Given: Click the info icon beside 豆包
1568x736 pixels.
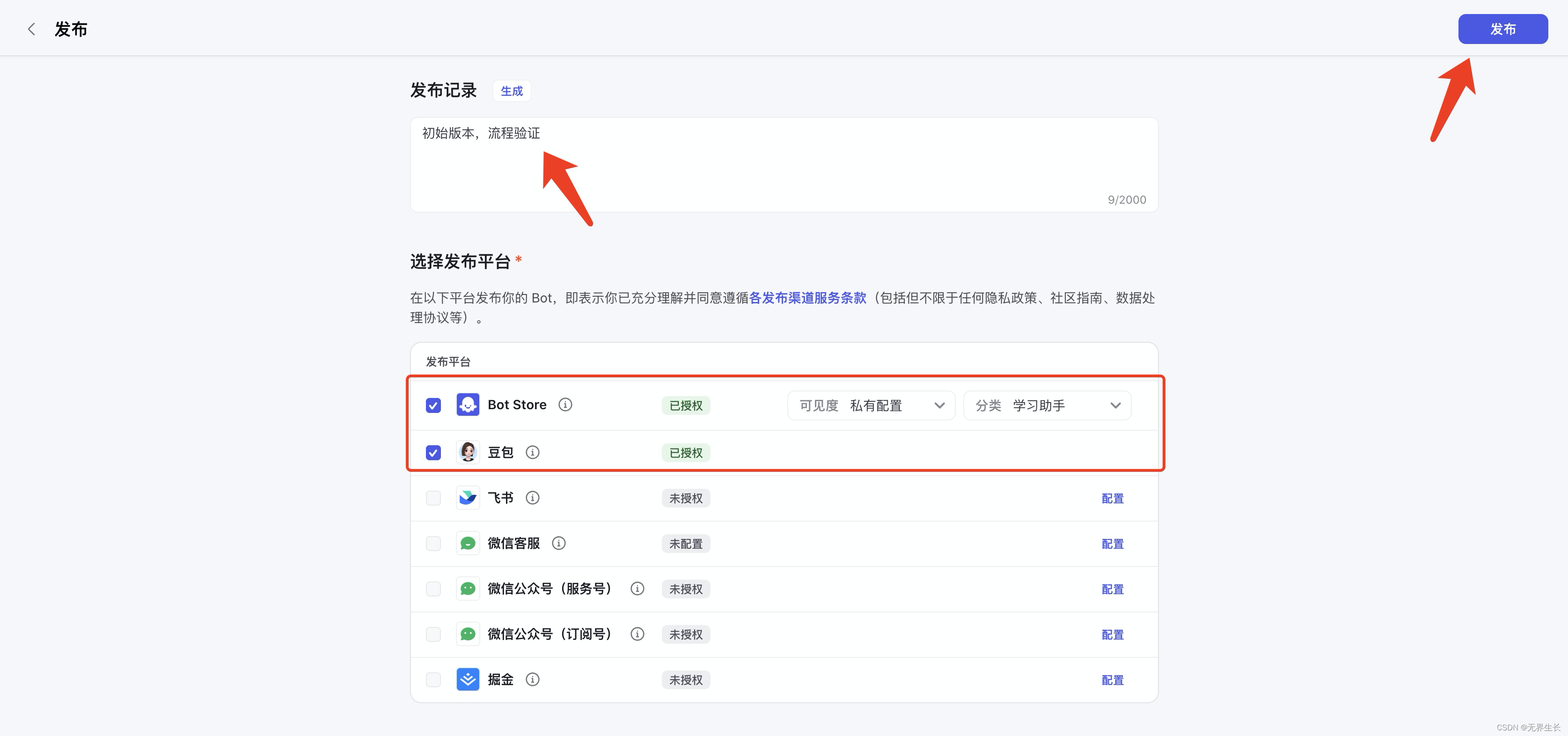Looking at the screenshot, I should point(532,452).
